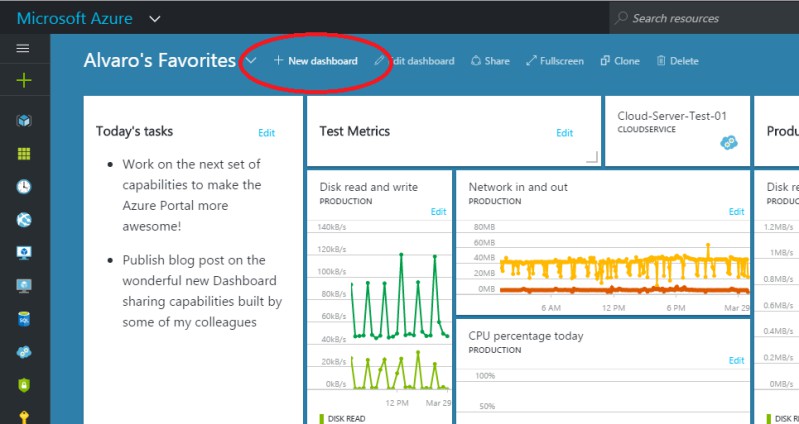
Task: Click Edit on Network in and out tile
Action: [736, 211]
